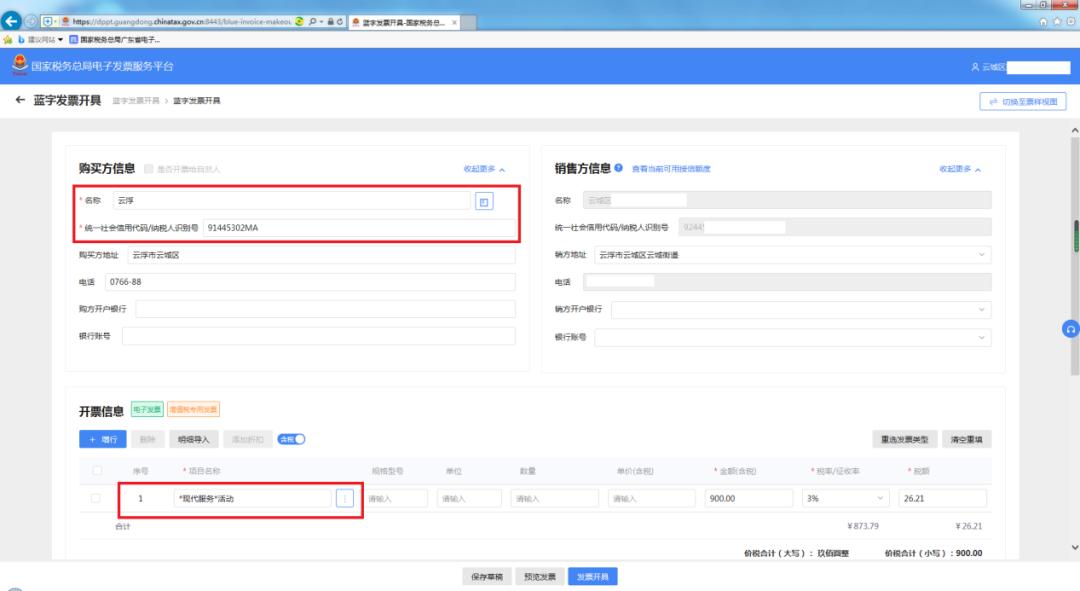The image size is (1080, 591).
Task: Open the browser home icon
Action: (x=1045, y=21)
